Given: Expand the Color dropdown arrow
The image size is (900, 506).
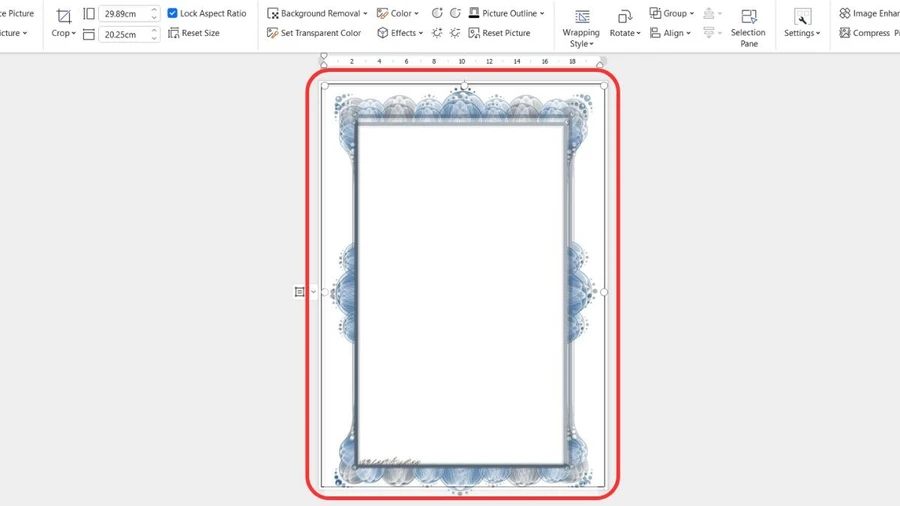Looking at the screenshot, I should tap(416, 13).
